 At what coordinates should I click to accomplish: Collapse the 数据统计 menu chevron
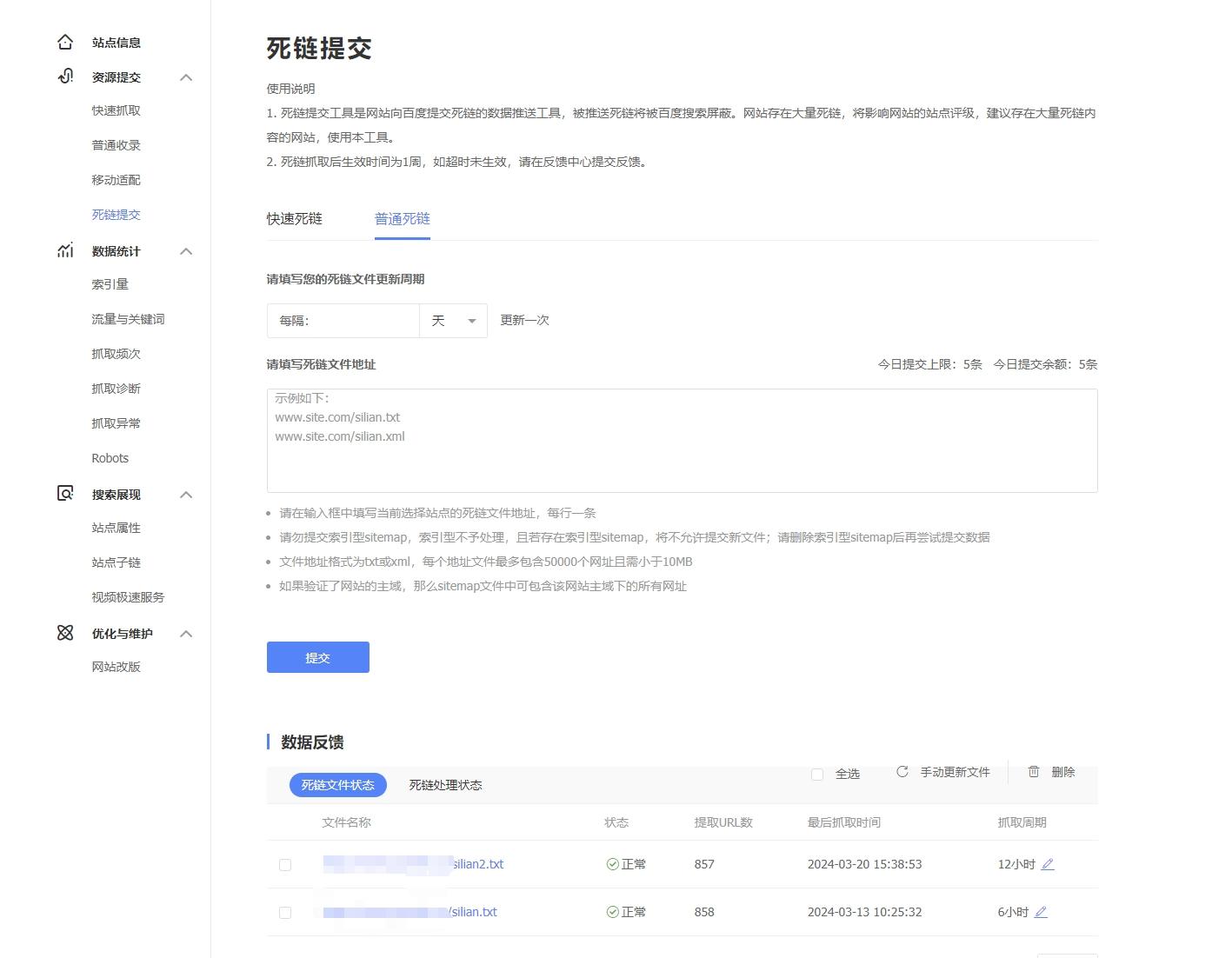pos(186,251)
